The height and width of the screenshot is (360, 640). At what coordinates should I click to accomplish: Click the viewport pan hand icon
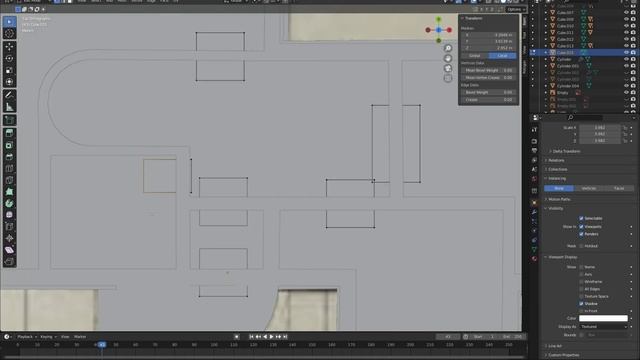point(448,58)
